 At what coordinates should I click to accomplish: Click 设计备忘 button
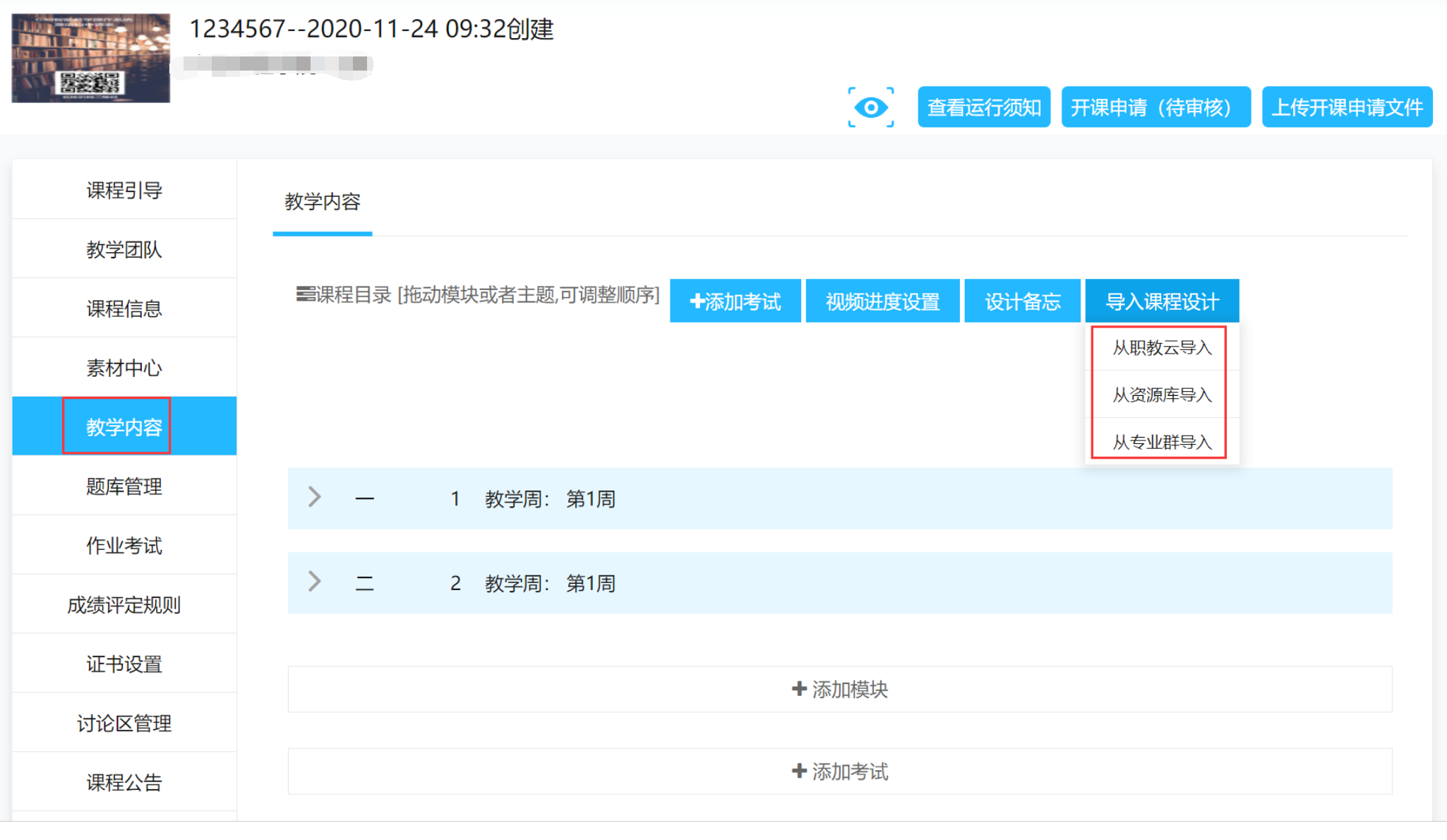click(1021, 301)
